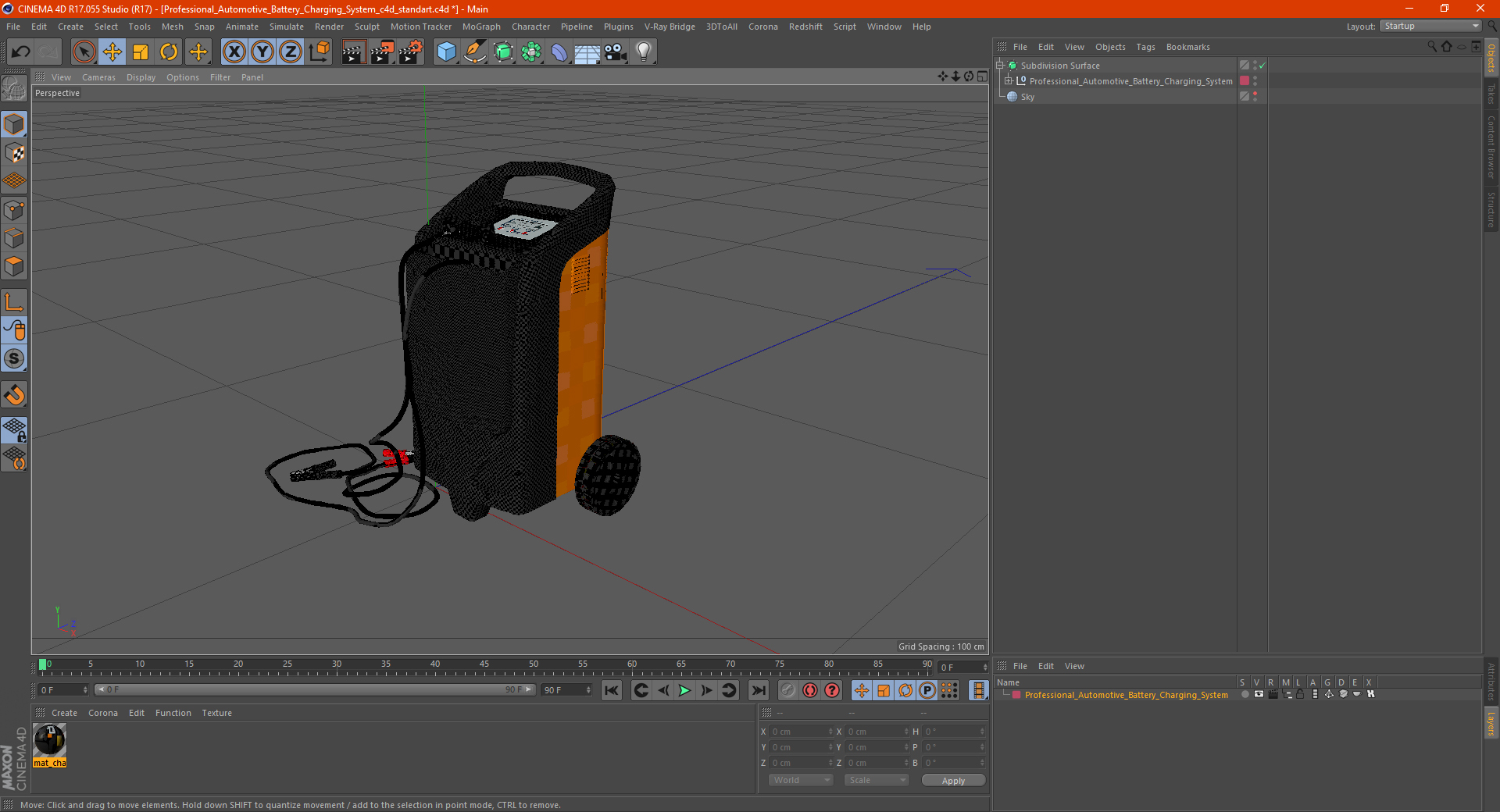1500x812 pixels.
Task: Go to start of animation
Action: (x=612, y=690)
